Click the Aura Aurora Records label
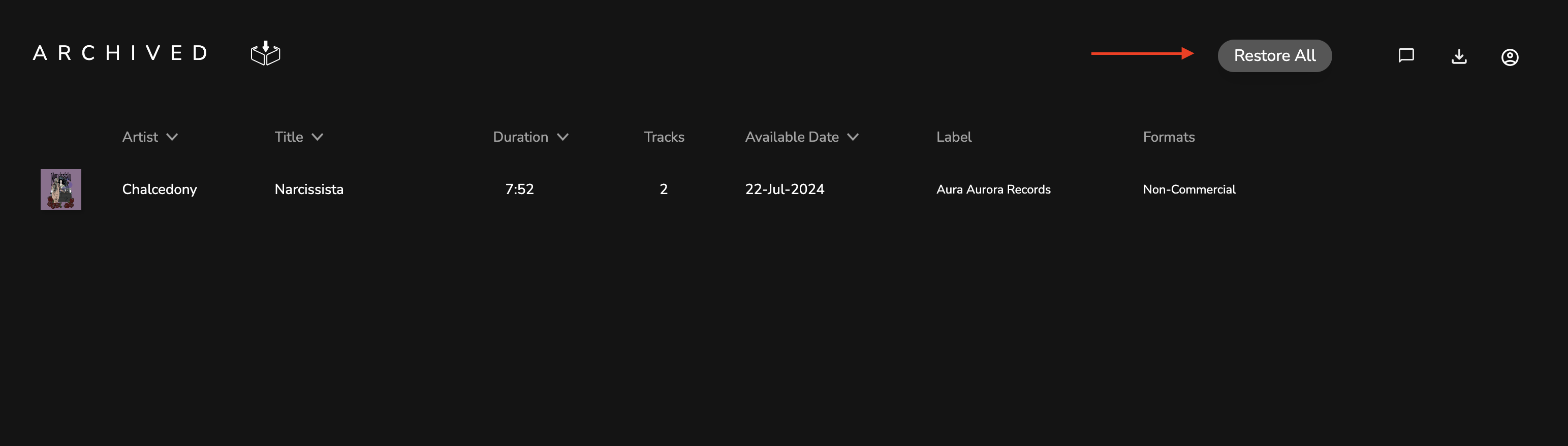 993,189
